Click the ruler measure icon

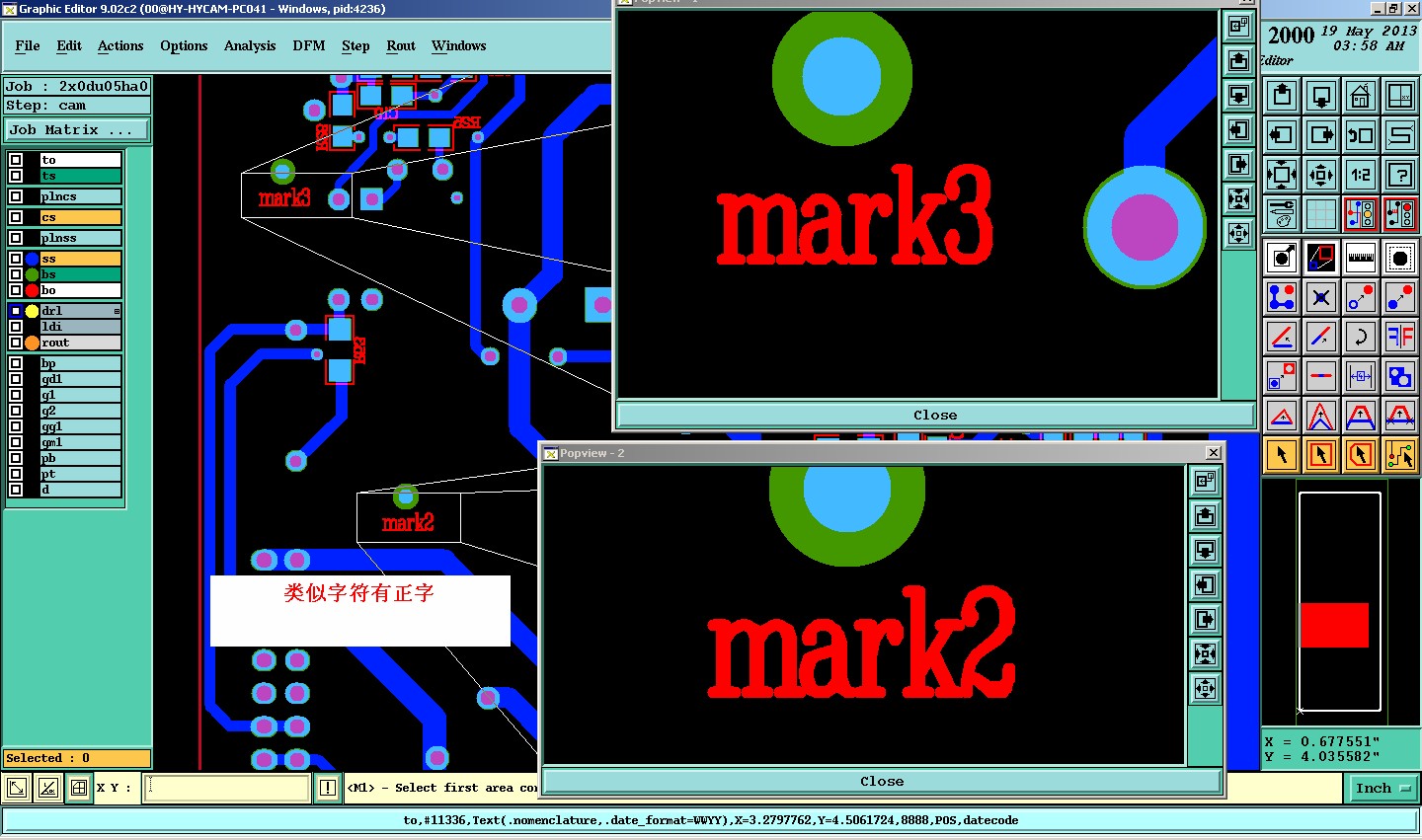coord(1361,258)
